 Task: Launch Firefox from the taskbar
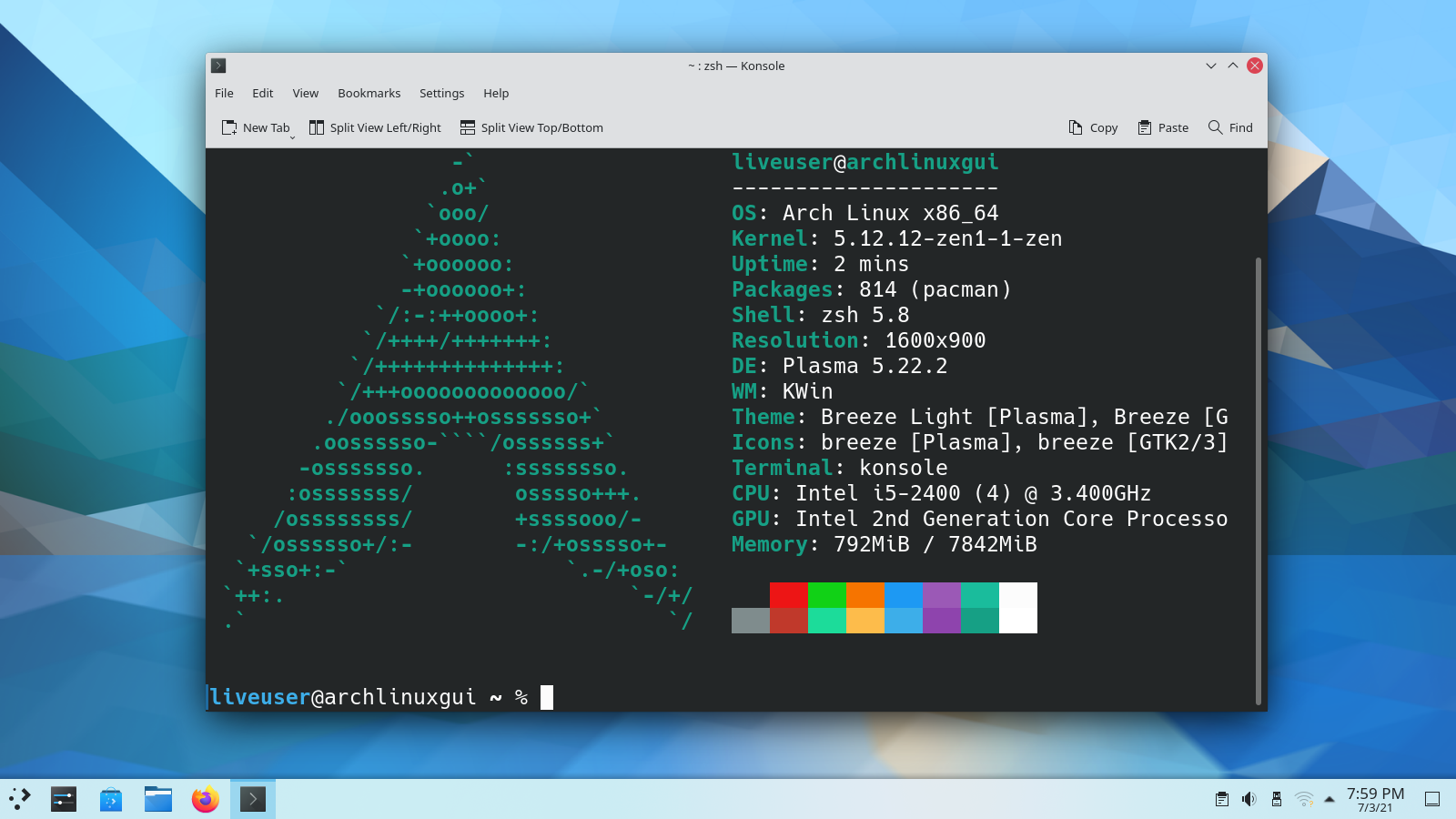pos(206,799)
